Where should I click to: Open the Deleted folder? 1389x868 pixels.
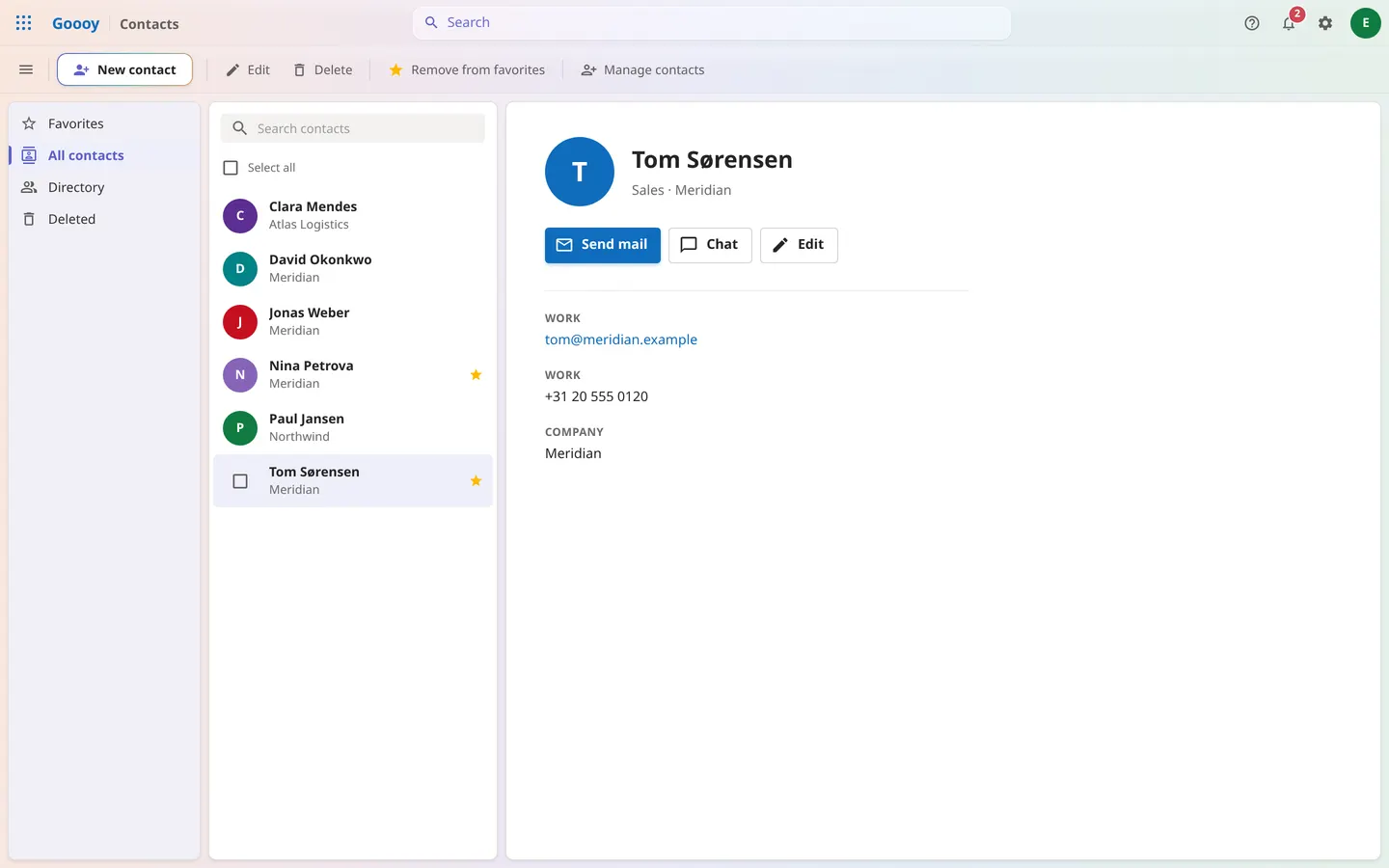coord(104,219)
